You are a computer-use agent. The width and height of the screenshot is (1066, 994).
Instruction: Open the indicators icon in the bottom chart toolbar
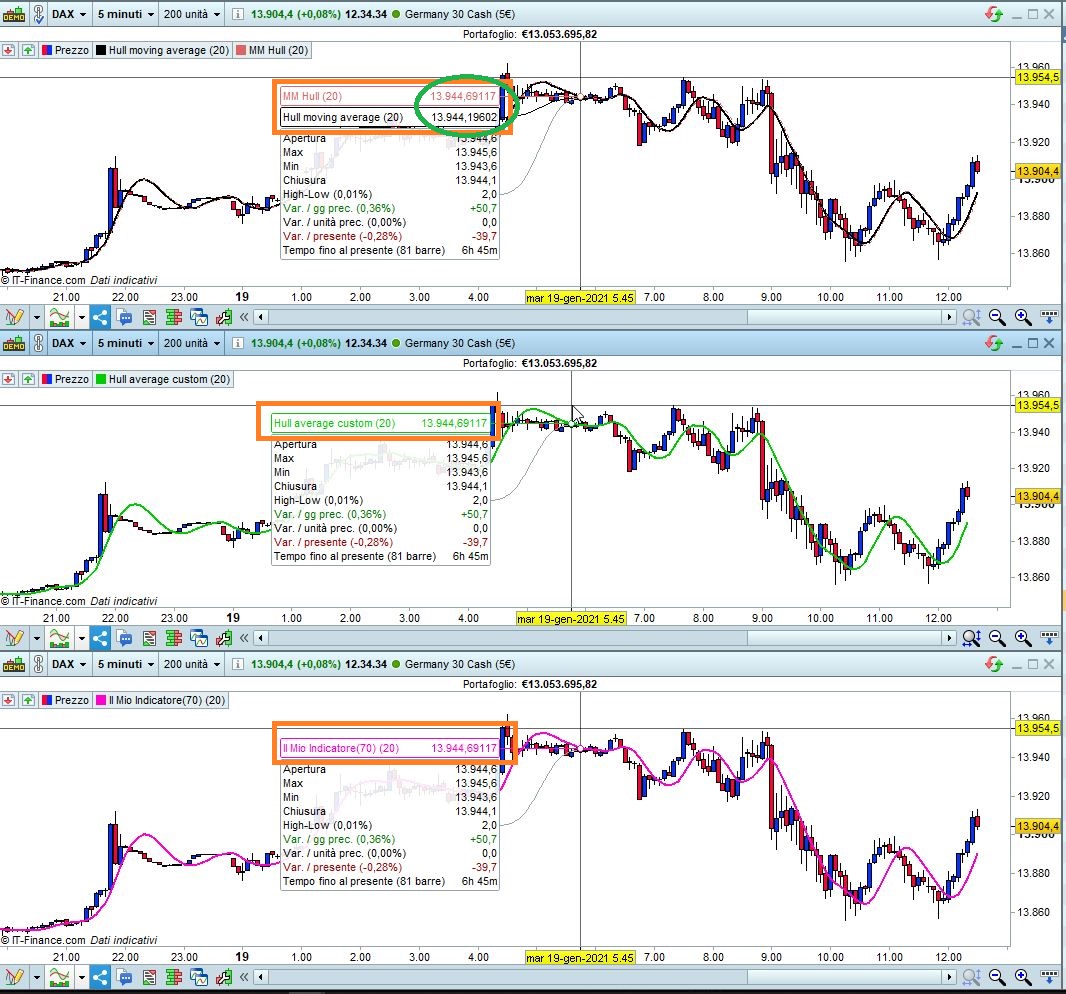coord(60,977)
